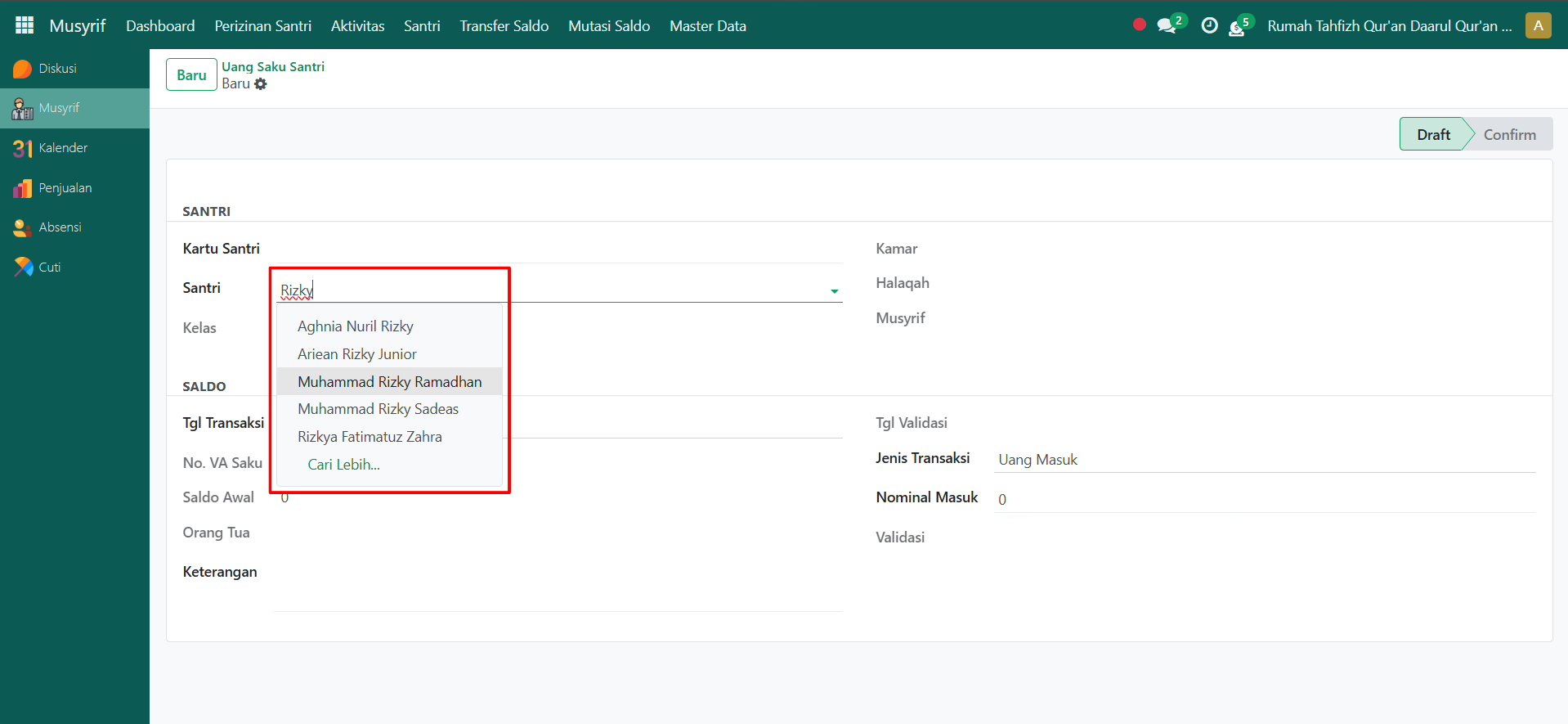Open the chat messages icon with badge
The height and width of the screenshot is (724, 1568).
1167,26
